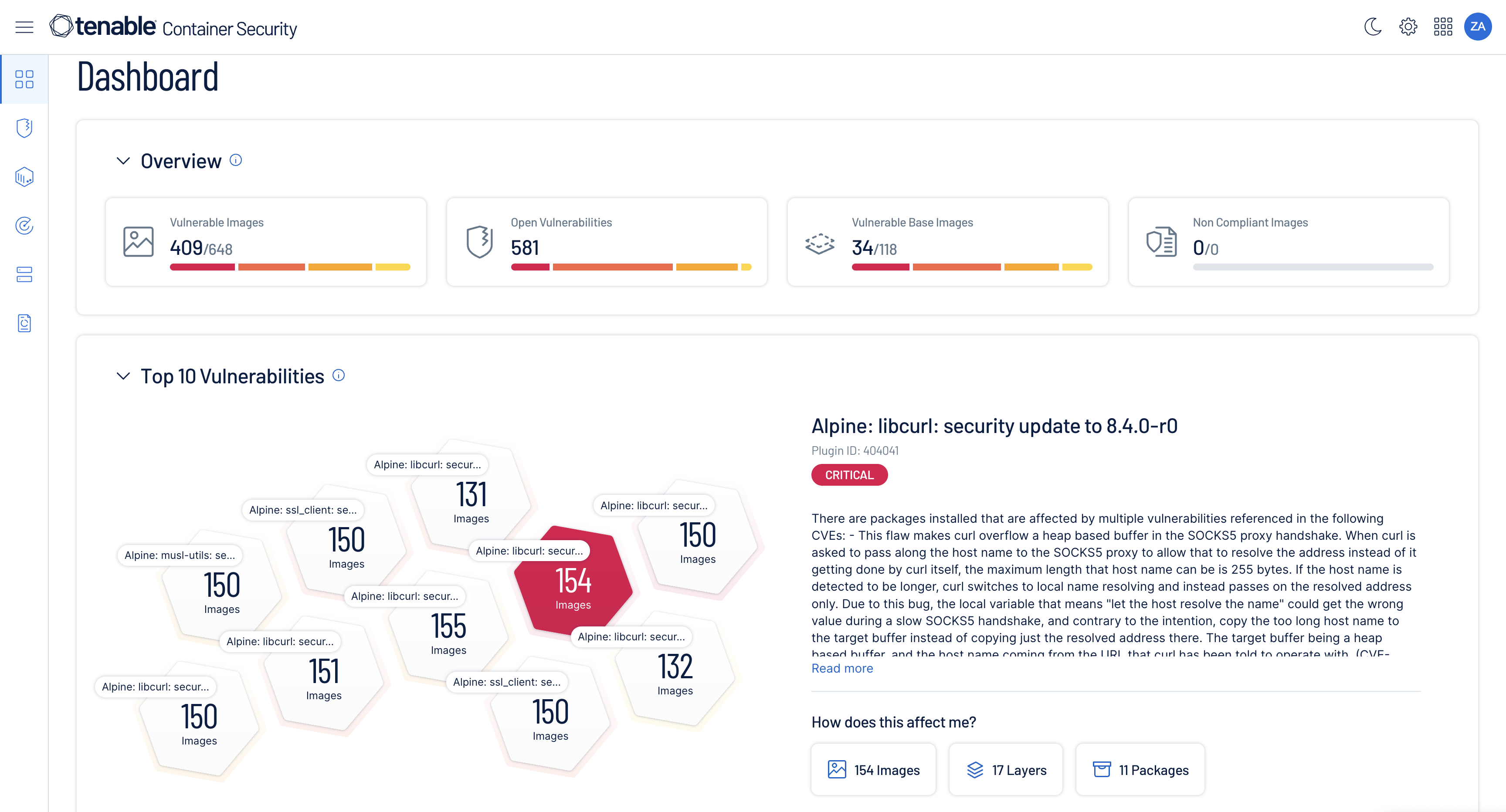
Task: Click the apps/waffle menu icon
Action: [x=1443, y=27]
